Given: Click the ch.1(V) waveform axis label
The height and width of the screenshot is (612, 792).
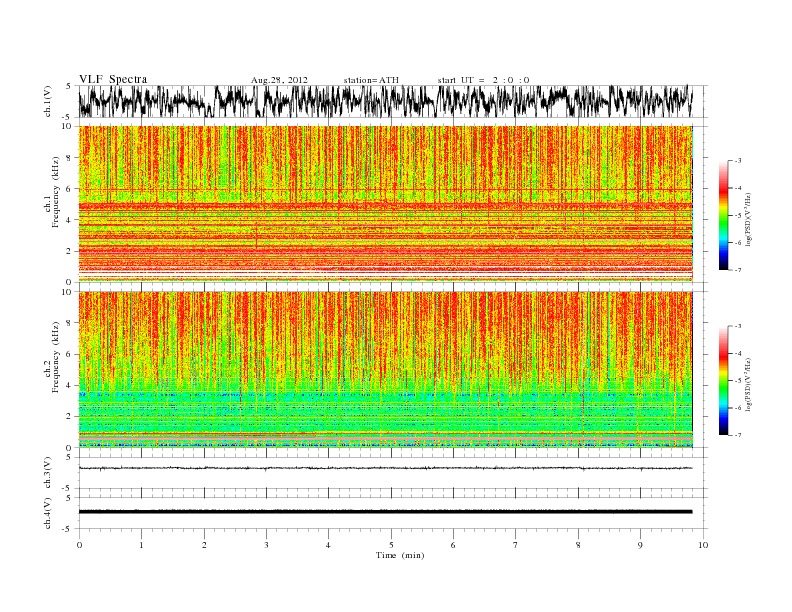Looking at the screenshot, I should coord(48,101).
